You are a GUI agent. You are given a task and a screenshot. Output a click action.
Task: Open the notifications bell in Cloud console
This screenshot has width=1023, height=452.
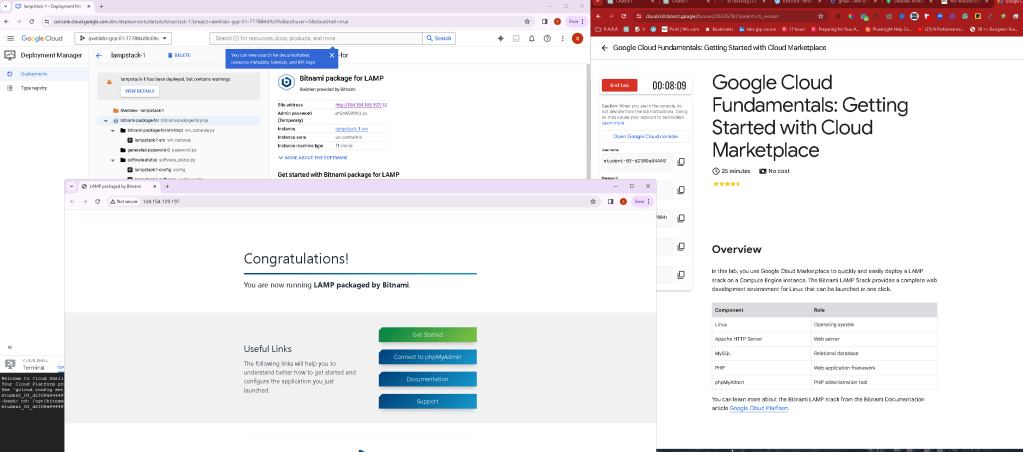pos(532,38)
